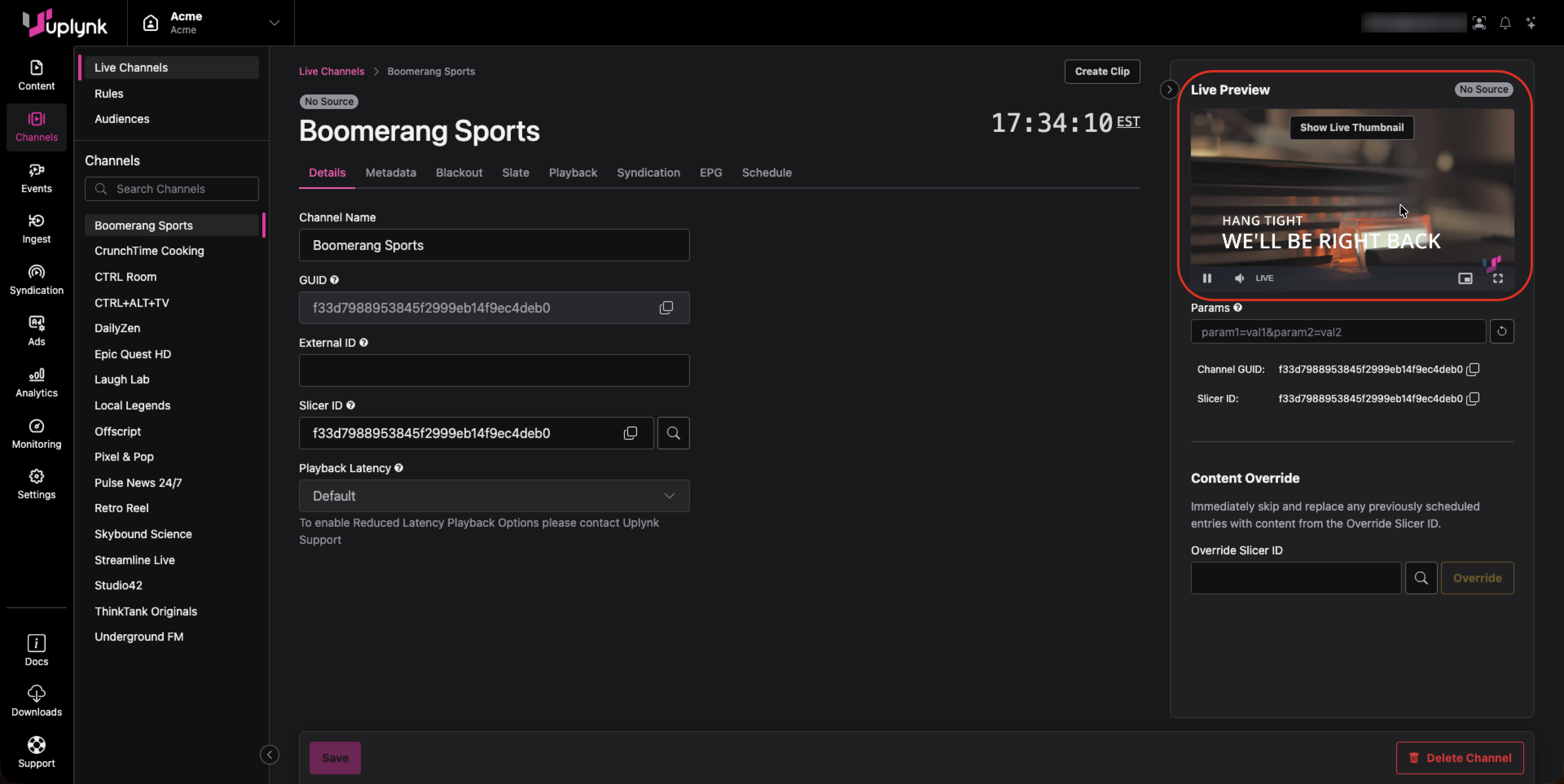The width and height of the screenshot is (1564, 784).
Task: Go to the Syndication sidebar section
Action: click(36, 280)
